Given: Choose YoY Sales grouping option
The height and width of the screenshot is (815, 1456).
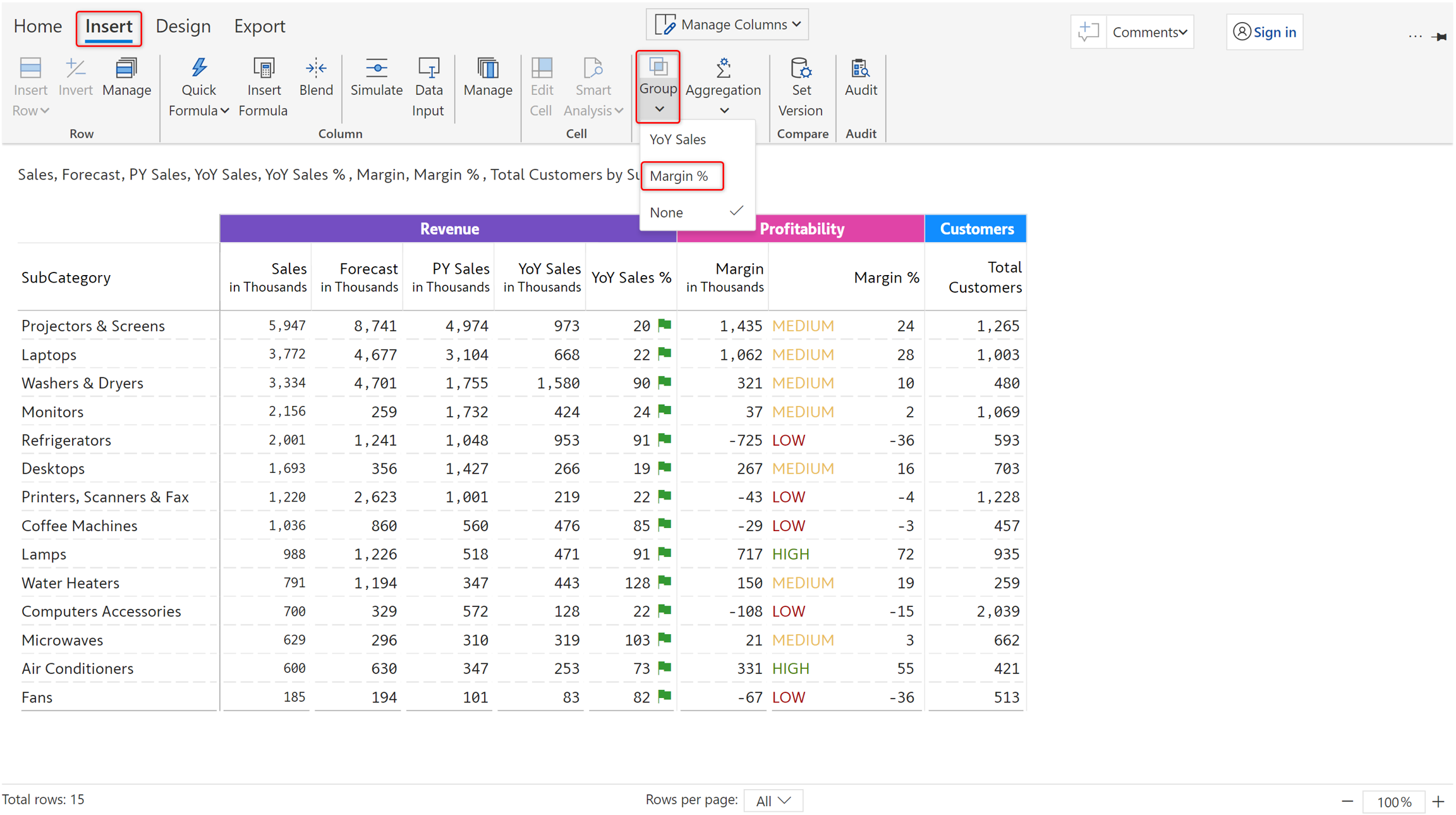Looking at the screenshot, I should [x=677, y=139].
